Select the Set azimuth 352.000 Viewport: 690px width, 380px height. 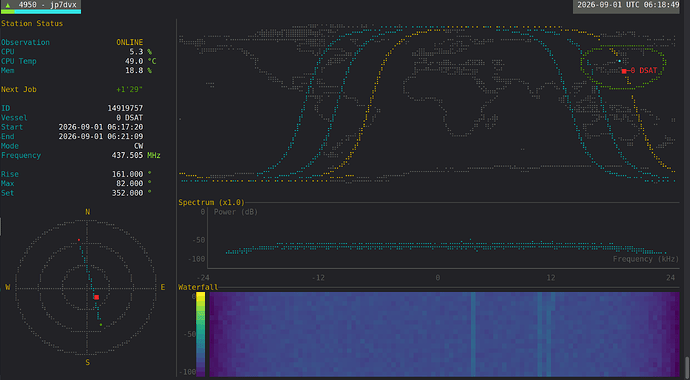point(127,193)
